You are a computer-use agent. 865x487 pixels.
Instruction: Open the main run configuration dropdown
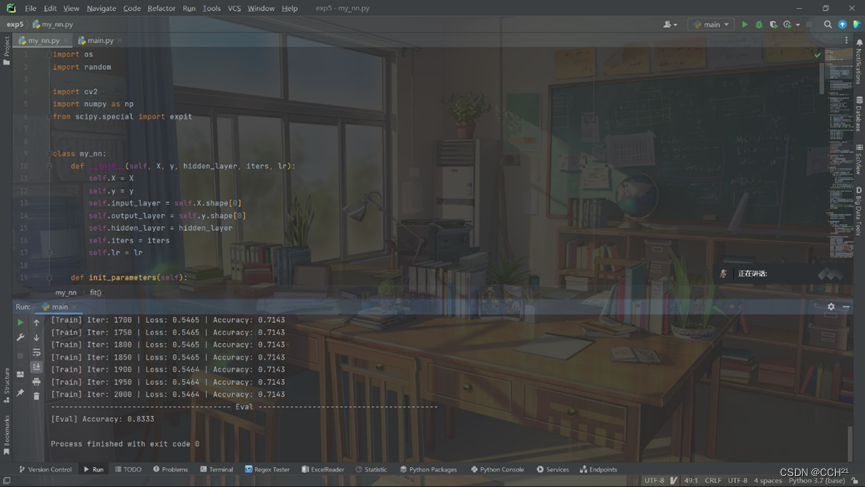click(x=712, y=24)
